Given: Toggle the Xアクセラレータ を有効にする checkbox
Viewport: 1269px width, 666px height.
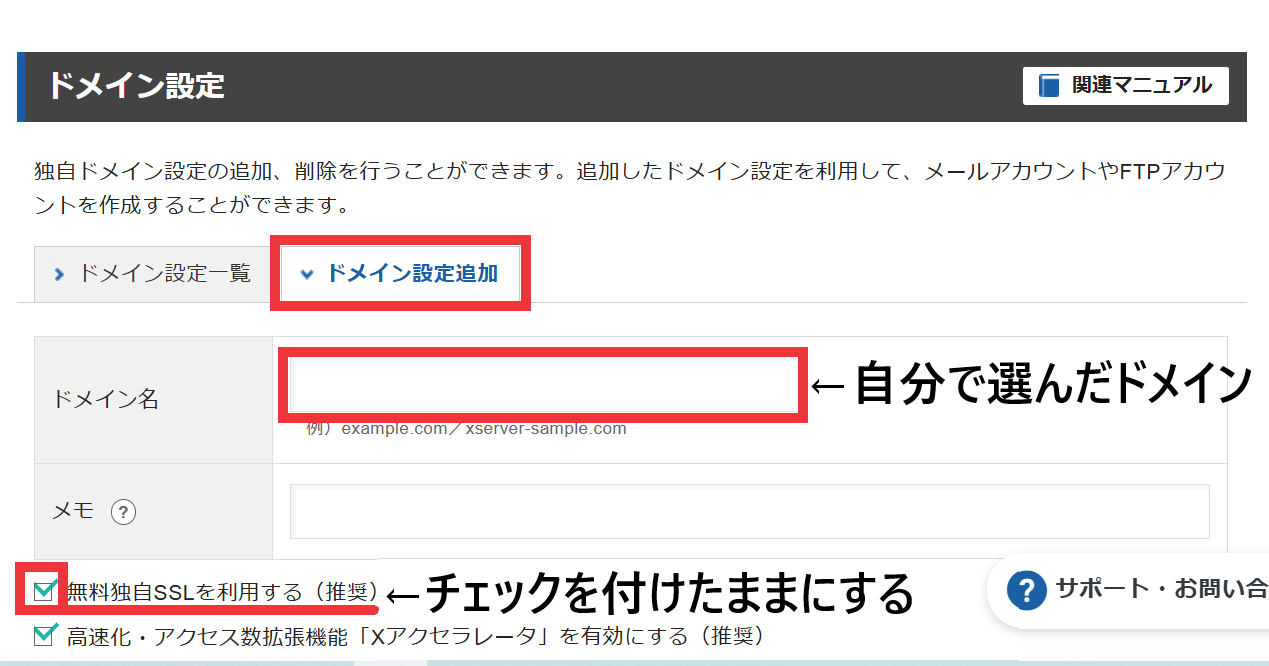Looking at the screenshot, I should pos(44,635).
